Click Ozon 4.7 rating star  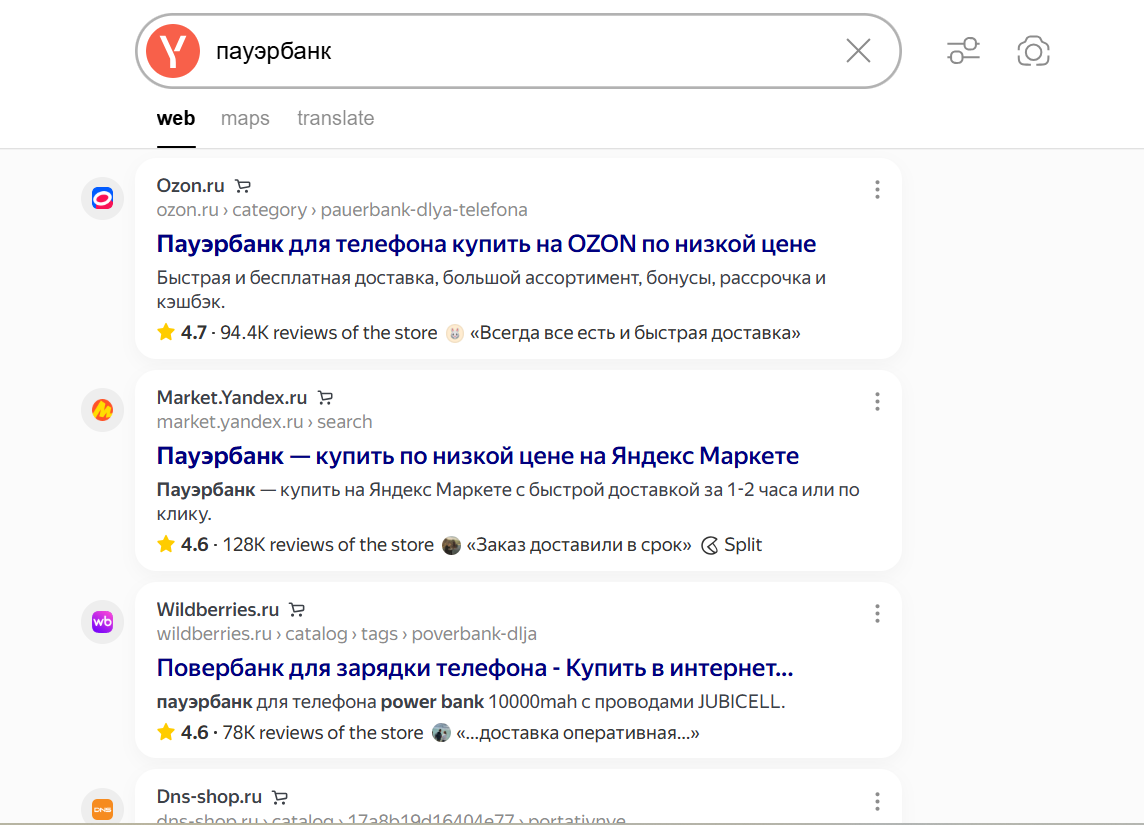point(166,333)
